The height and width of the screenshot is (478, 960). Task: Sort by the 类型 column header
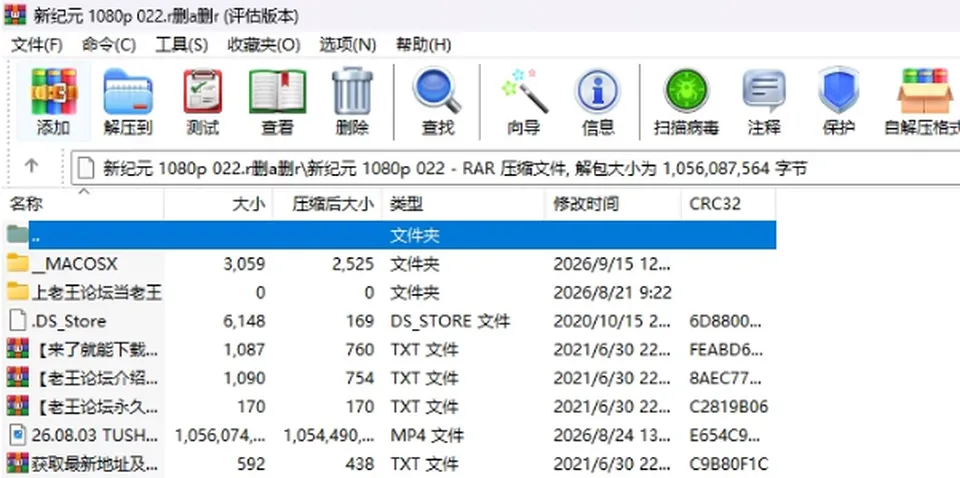463,204
